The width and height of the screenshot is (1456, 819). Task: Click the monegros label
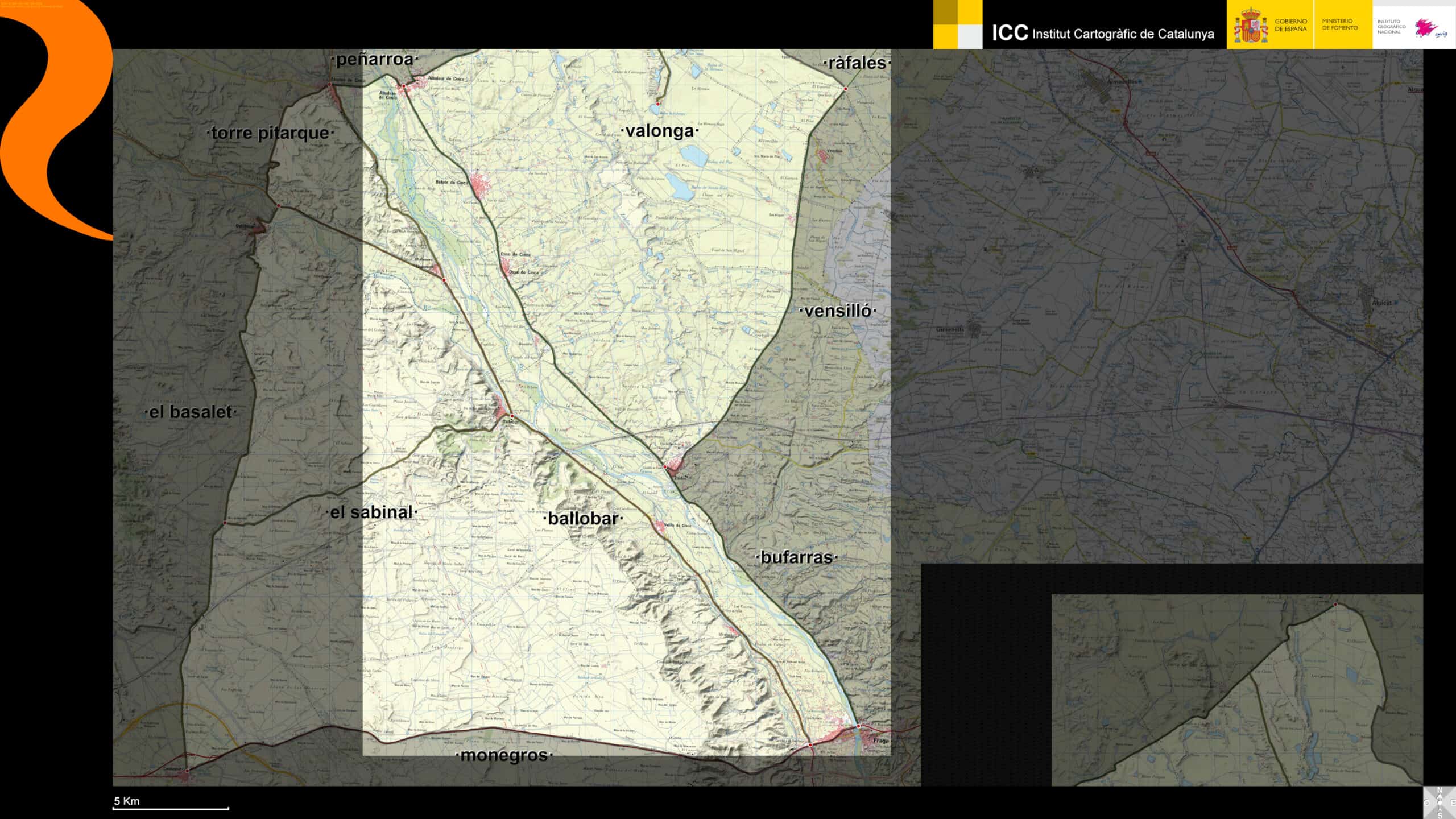coord(504,755)
